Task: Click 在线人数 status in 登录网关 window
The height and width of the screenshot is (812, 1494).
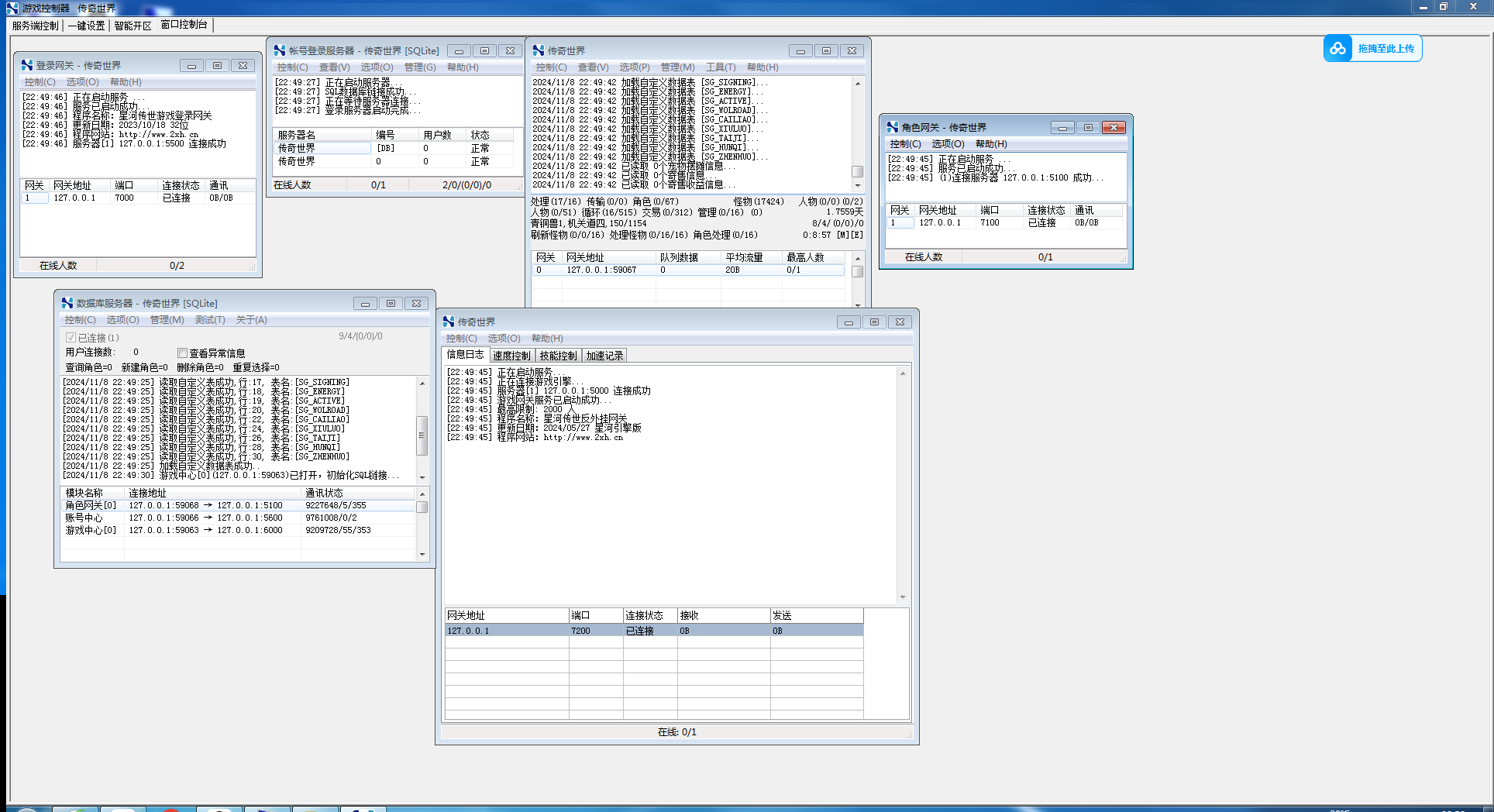Action: pos(58,266)
